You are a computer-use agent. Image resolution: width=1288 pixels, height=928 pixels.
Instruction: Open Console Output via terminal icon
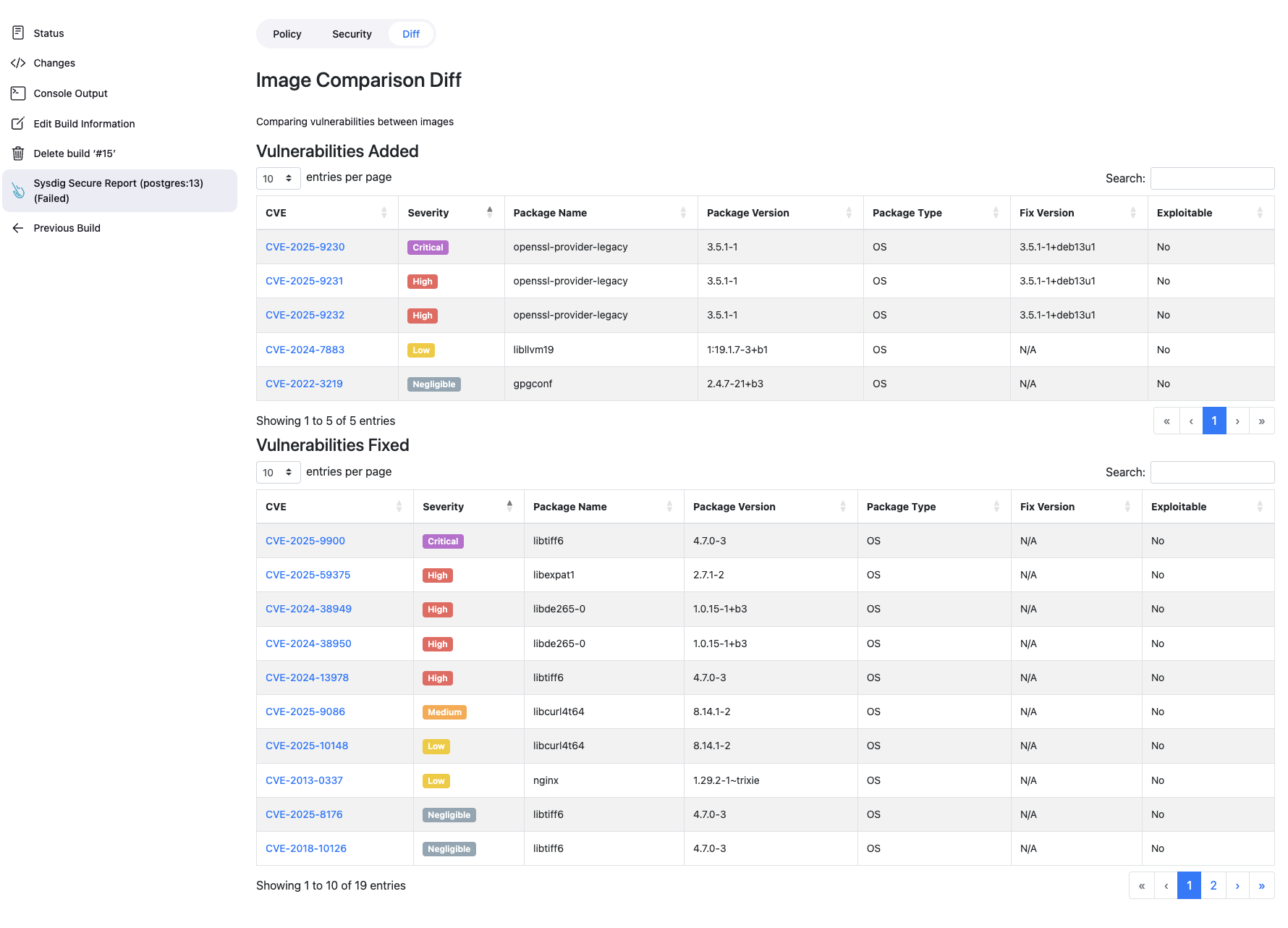coord(18,93)
